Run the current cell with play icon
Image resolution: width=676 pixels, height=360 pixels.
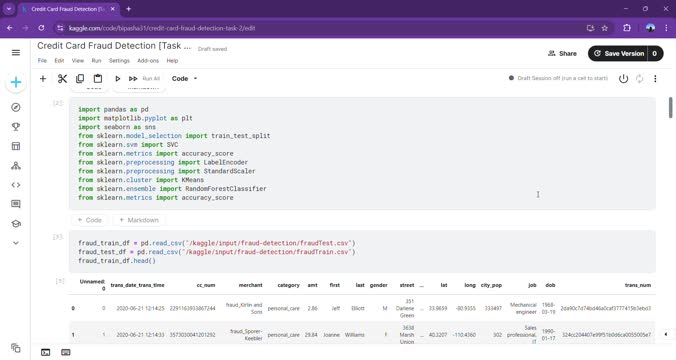(x=117, y=78)
